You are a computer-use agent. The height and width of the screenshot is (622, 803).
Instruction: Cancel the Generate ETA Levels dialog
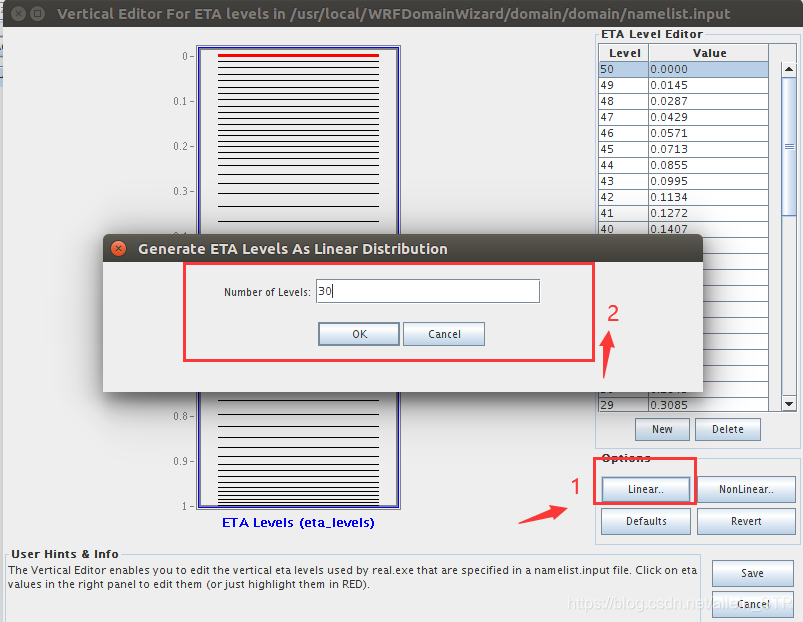click(444, 334)
